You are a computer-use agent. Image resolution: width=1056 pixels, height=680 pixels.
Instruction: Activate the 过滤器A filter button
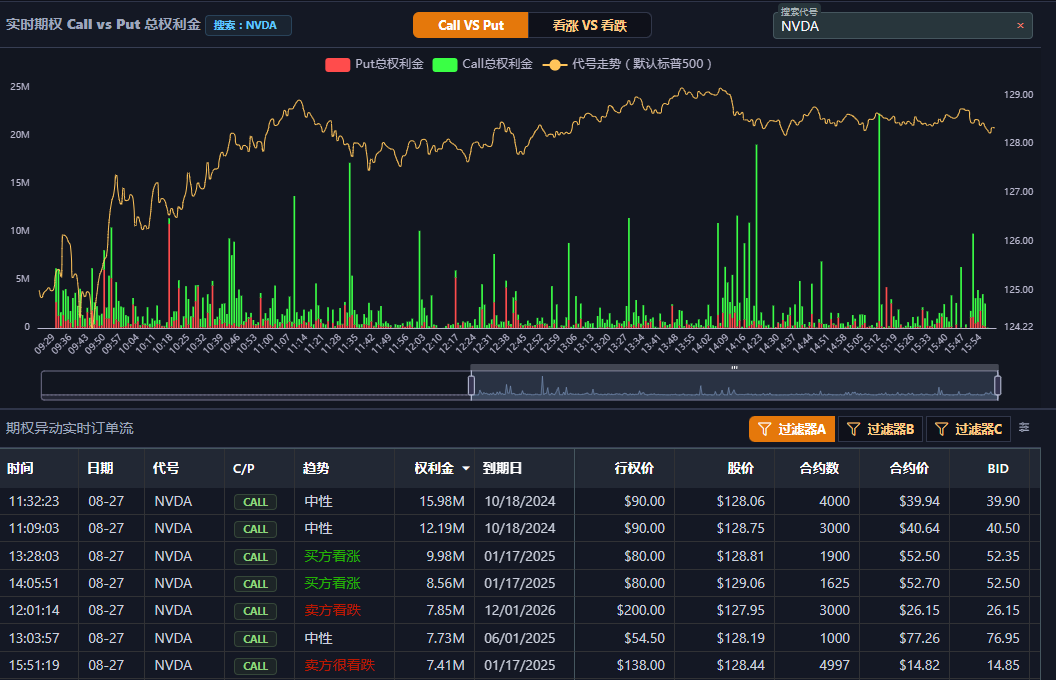792,429
